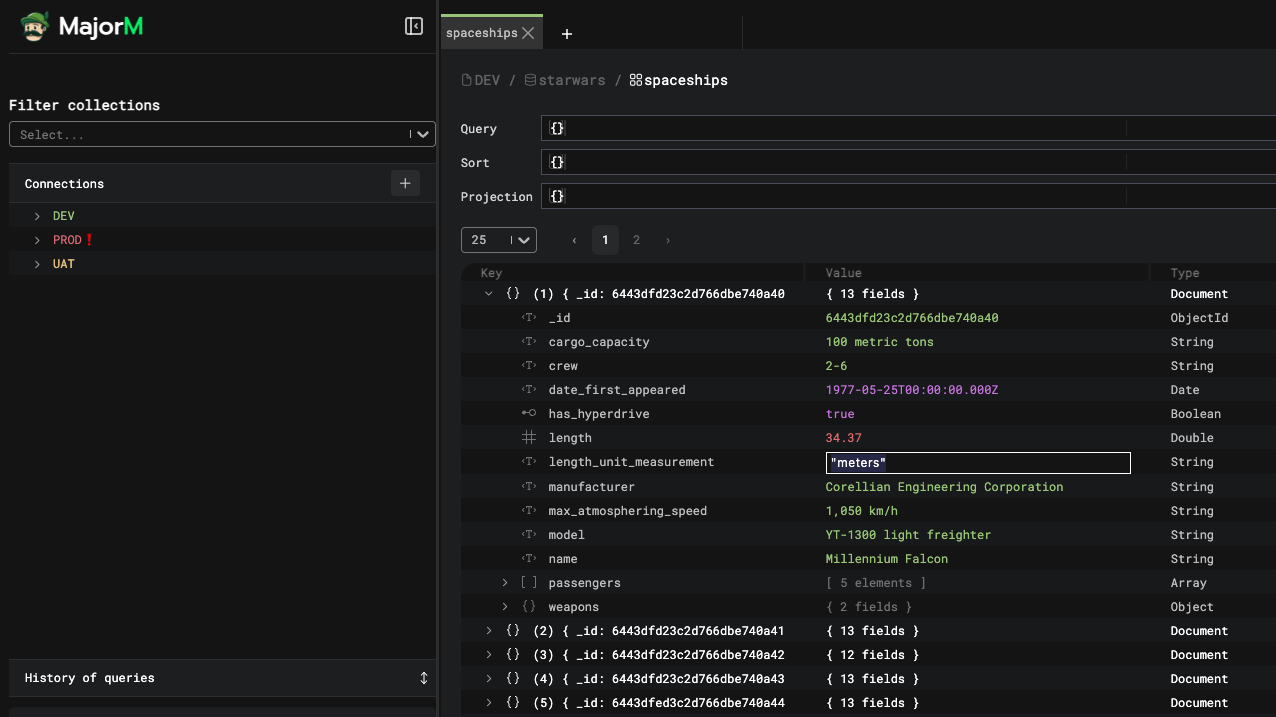Screen dimensions: 1276x717
Task: Click the DEV breadcrumb link
Action: [487, 80]
